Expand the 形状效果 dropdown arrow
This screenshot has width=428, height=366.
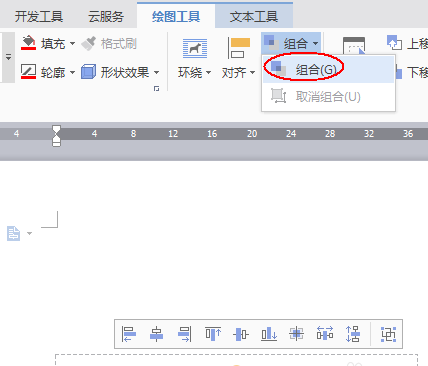[156, 72]
